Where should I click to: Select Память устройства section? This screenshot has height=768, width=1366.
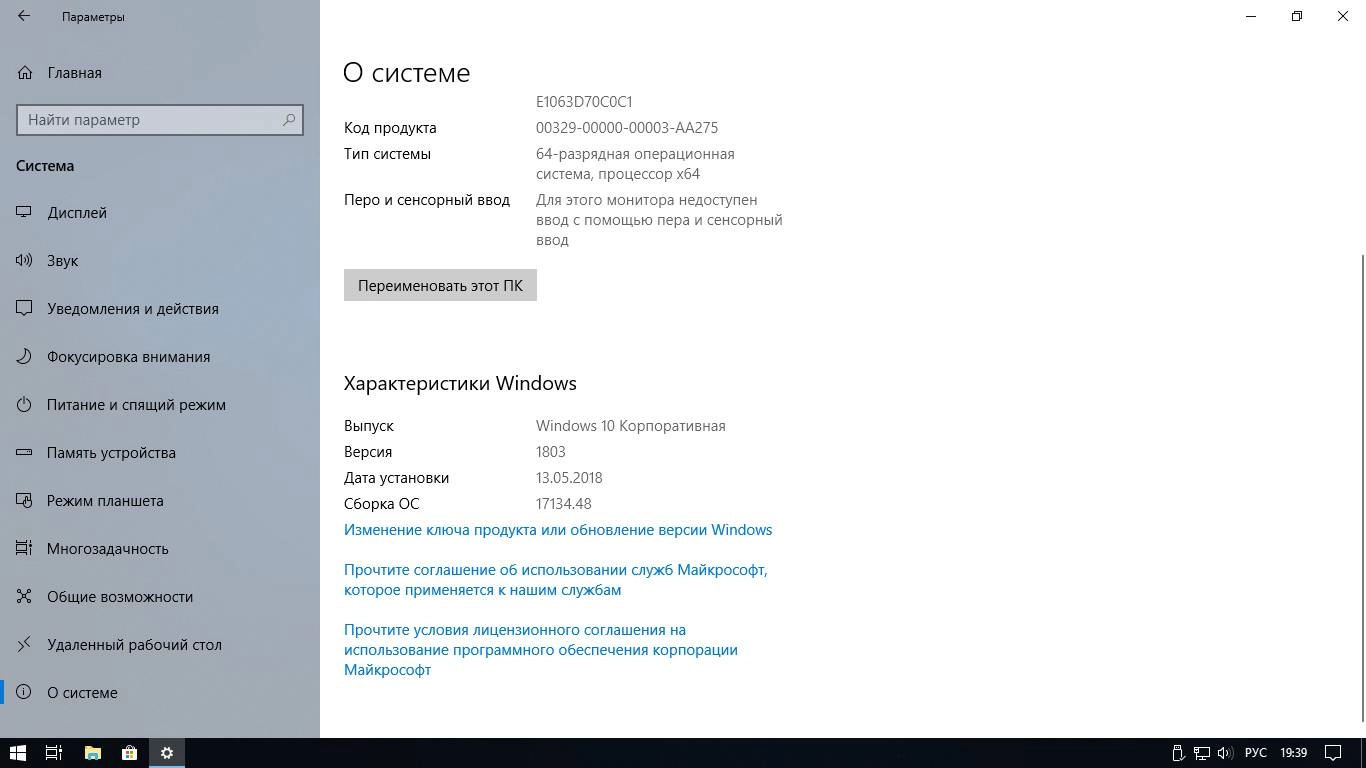click(x=160, y=453)
